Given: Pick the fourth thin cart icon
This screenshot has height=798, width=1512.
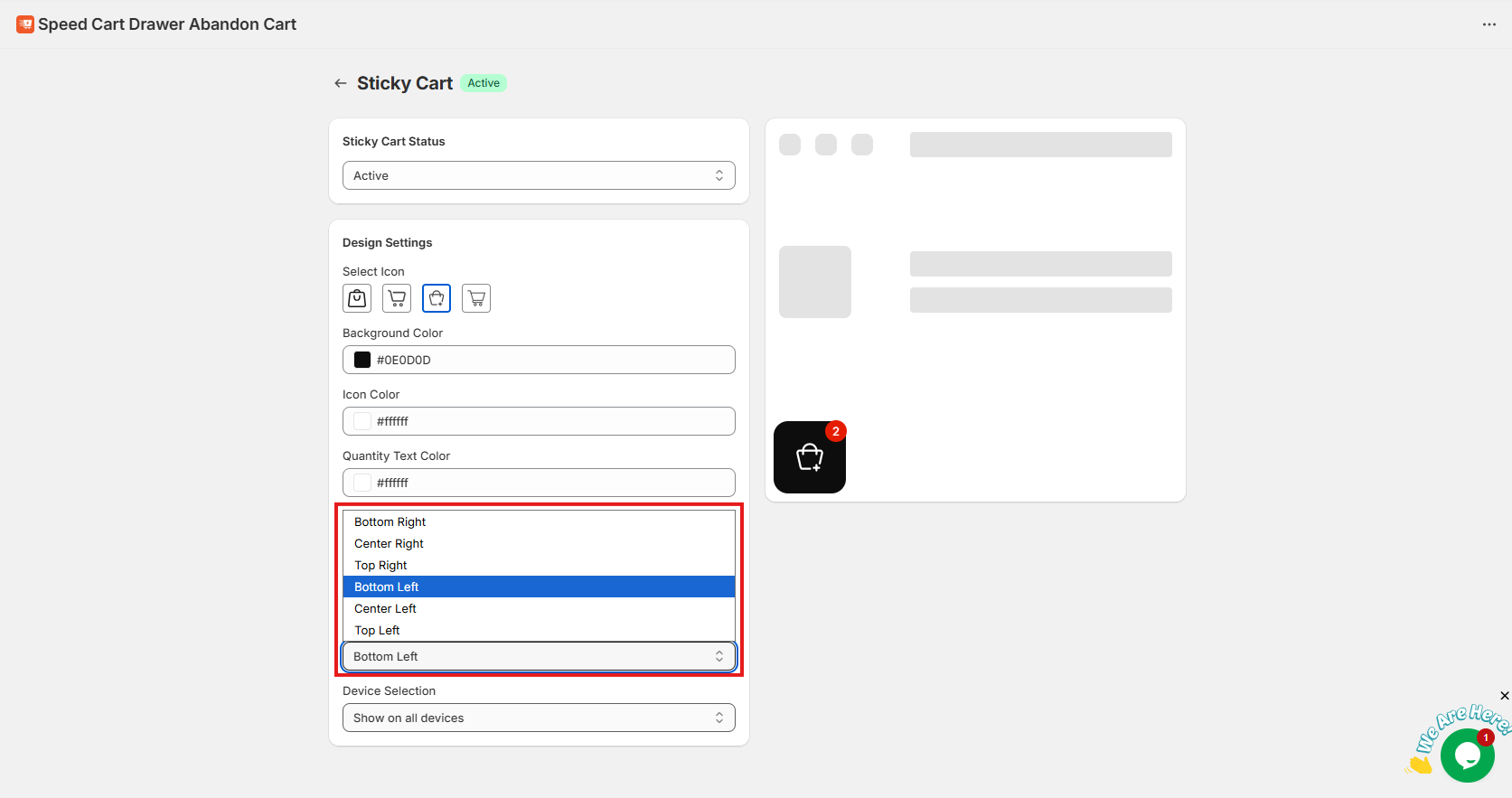Looking at the screenshot, I should coord(476,298).
